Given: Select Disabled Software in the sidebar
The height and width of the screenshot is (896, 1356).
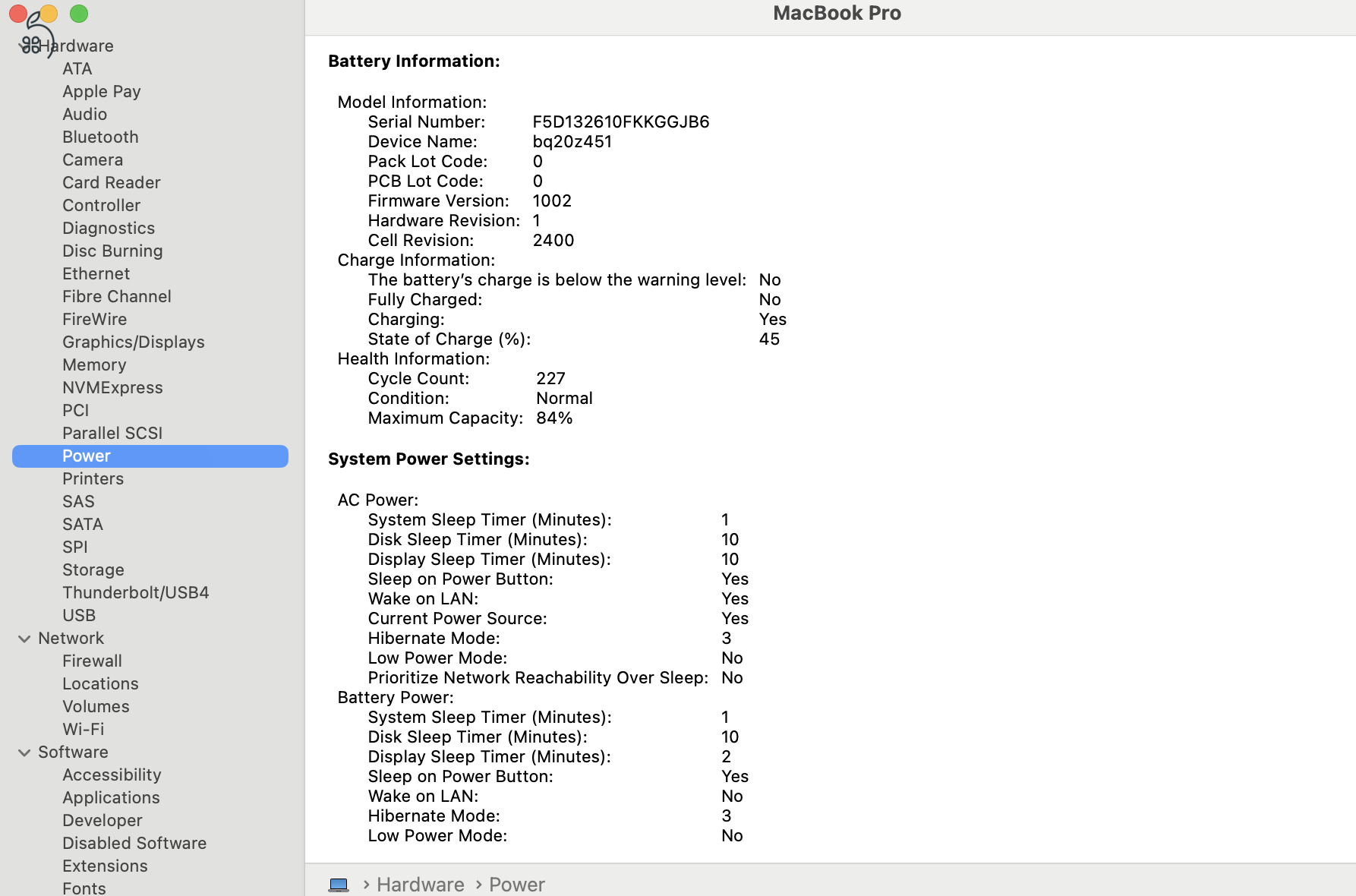Looking at the screenshot, I should point(134,844).
